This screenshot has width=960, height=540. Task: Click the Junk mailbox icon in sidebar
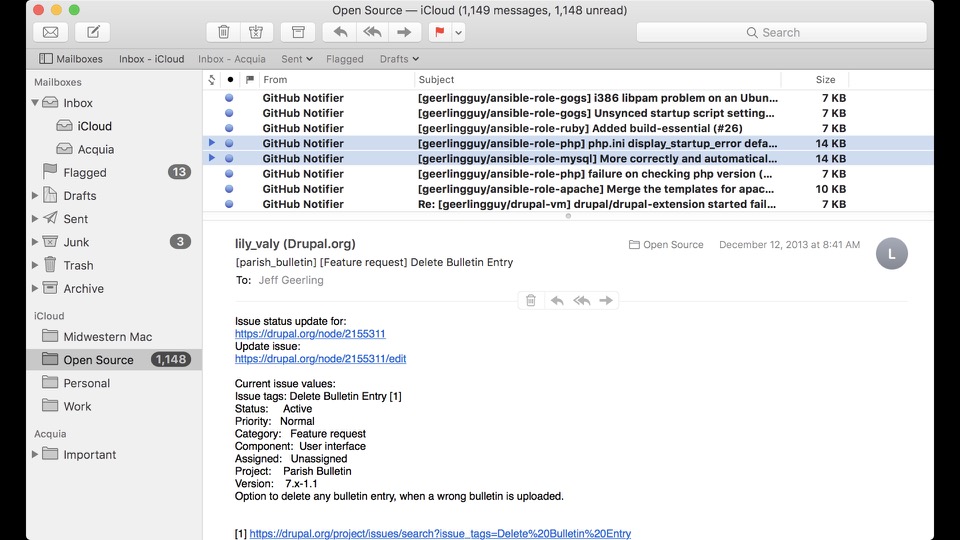coord(50,241)
